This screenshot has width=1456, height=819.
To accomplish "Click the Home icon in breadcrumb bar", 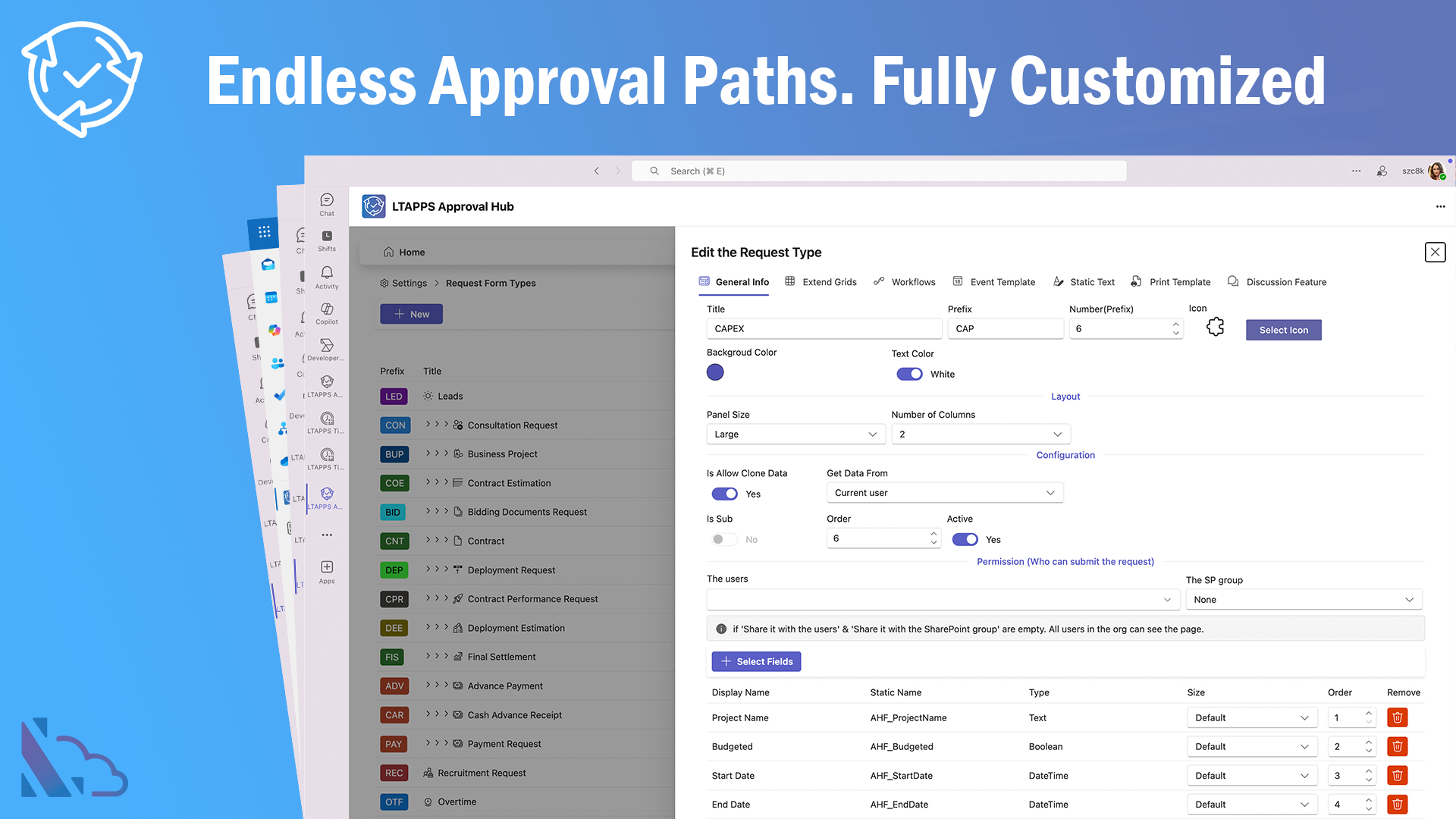I will click(x=388, y=252).
